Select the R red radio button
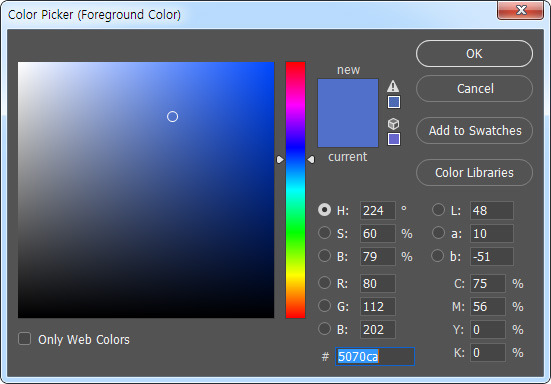Viewport: 551px width, 384px height. 324,283
